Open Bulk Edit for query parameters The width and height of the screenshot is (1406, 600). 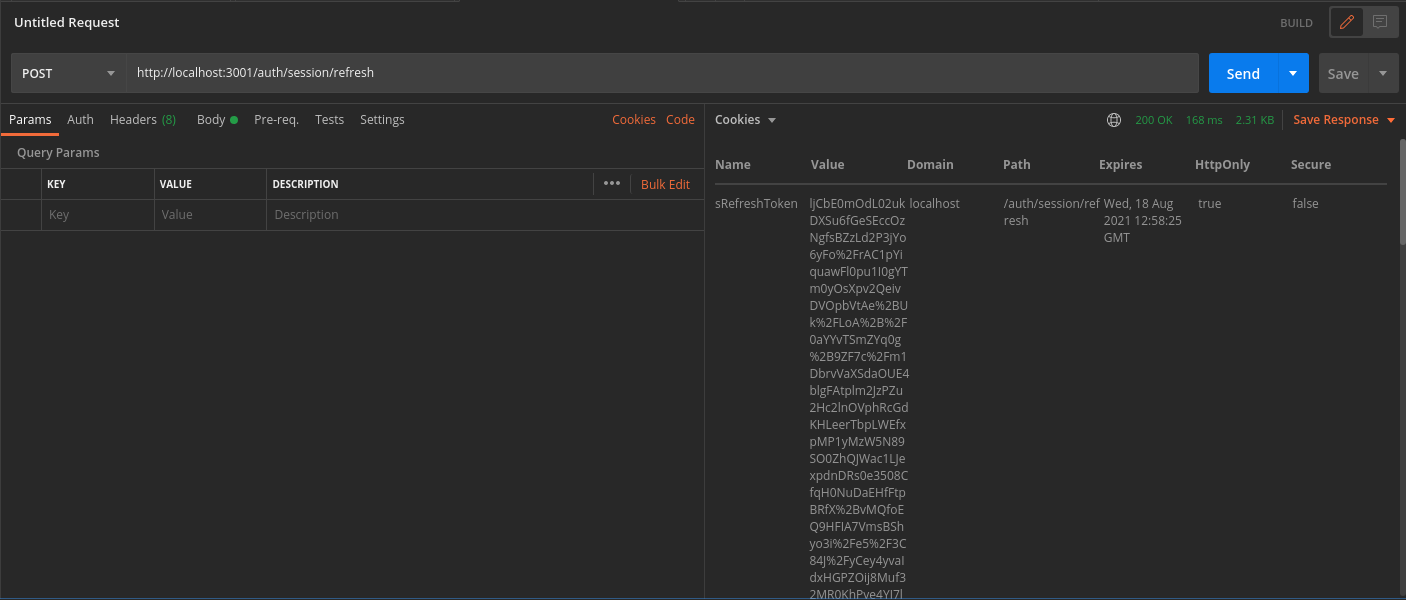(x=665, y=184)
